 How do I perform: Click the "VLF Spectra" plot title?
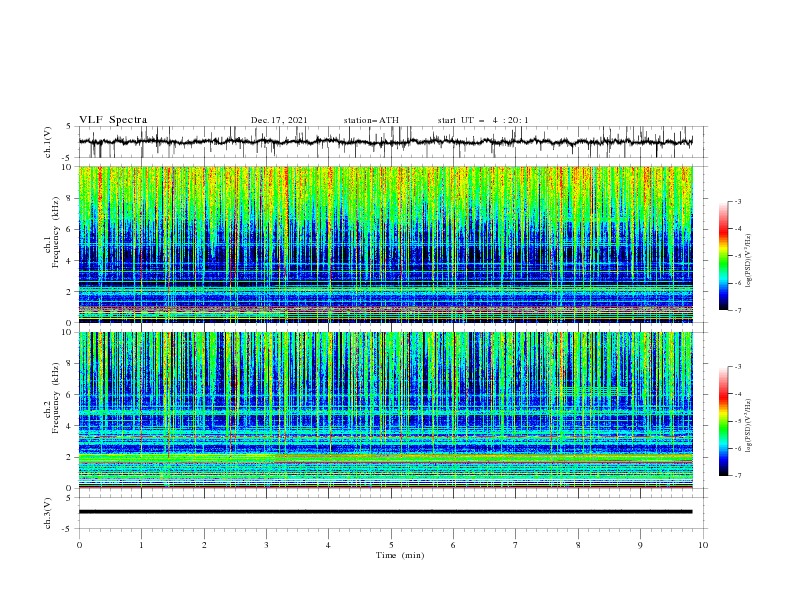(x=113, y=120)
